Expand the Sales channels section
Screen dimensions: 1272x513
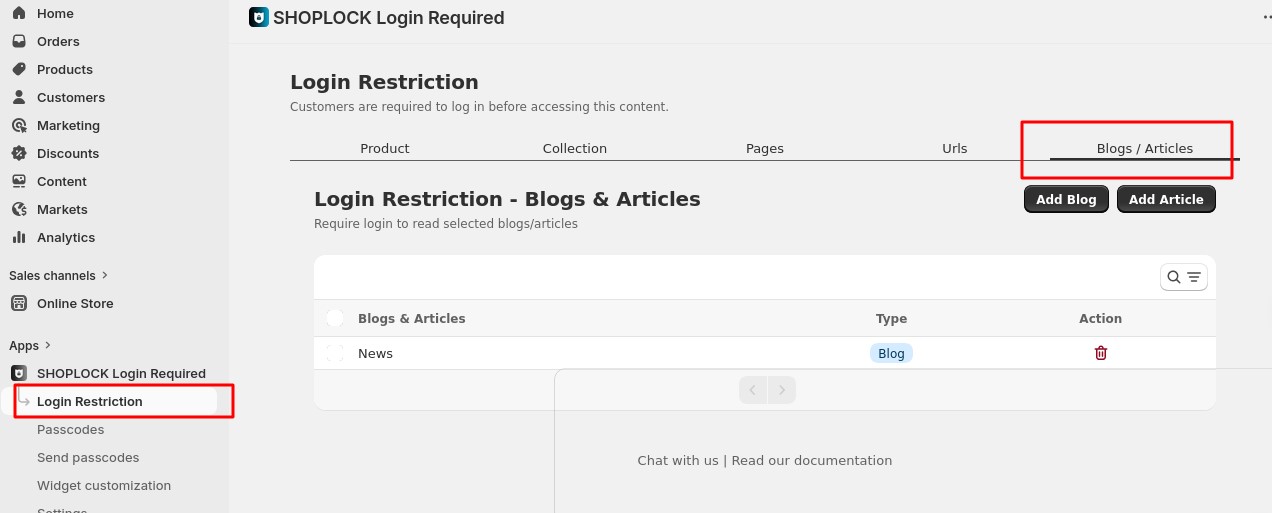click(x=105, y=275)
